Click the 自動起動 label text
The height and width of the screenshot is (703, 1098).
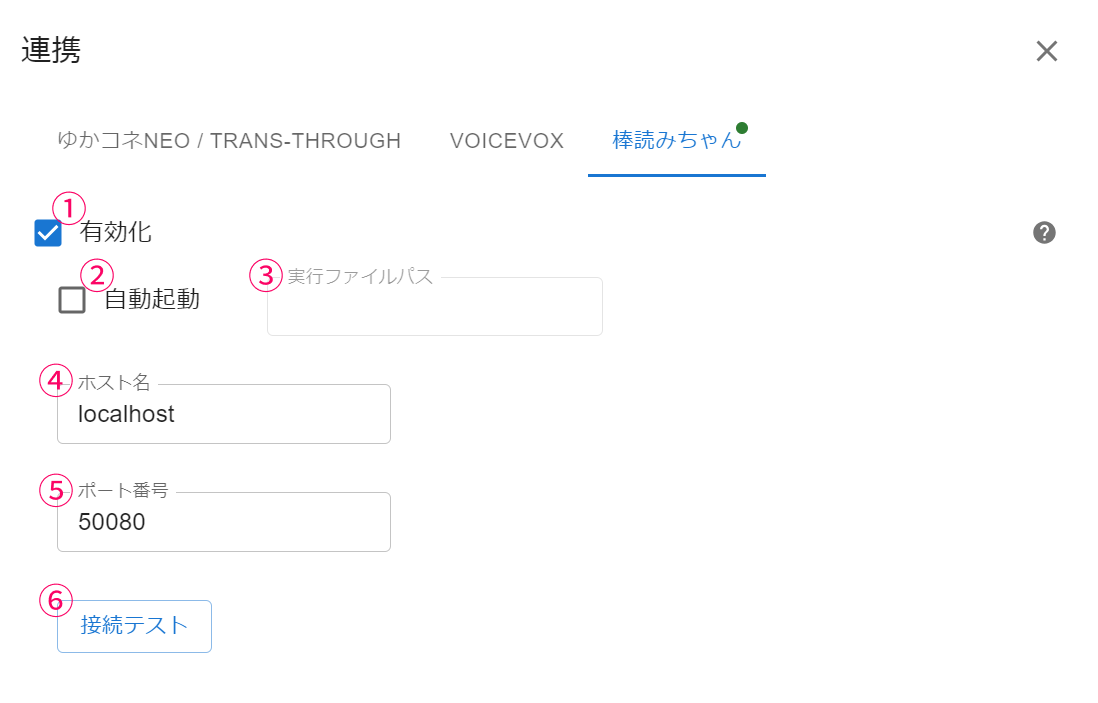click(152, 299)
